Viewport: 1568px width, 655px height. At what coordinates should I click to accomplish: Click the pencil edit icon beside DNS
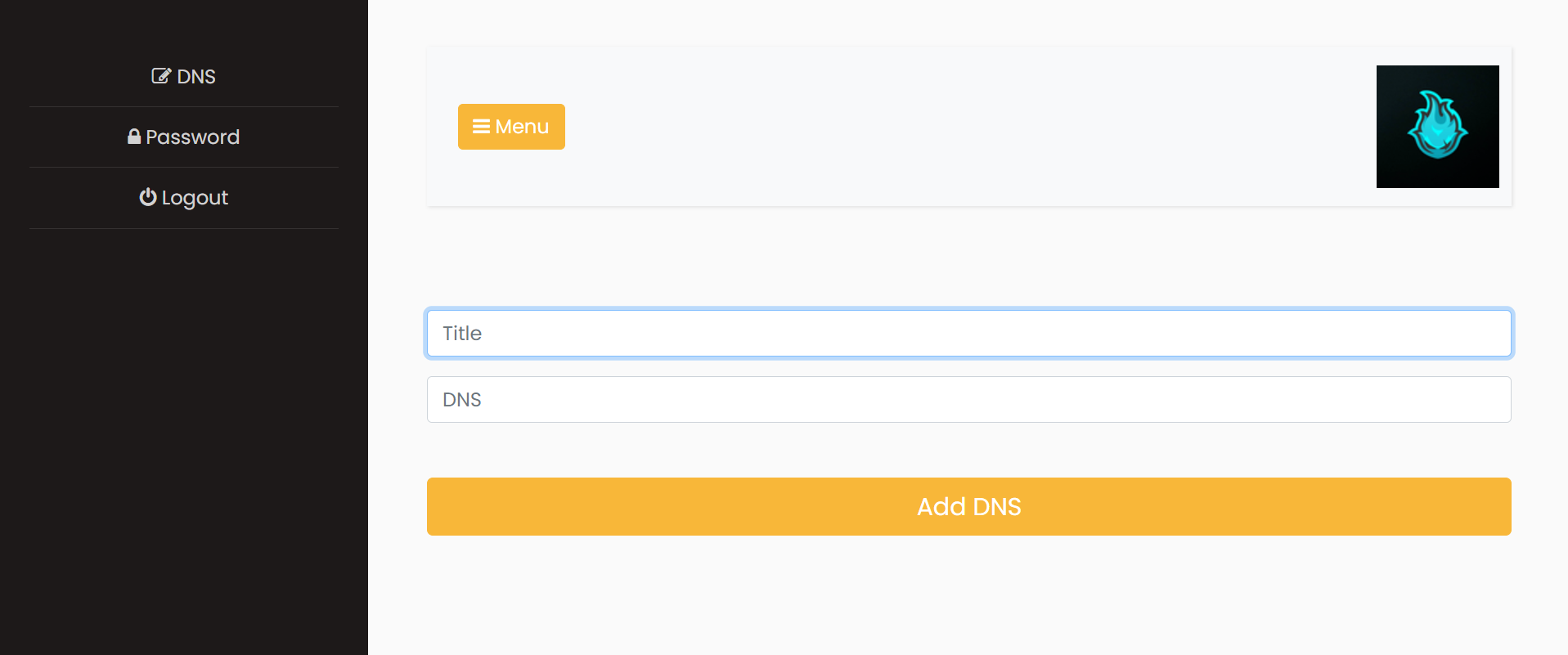tap(161, 76)
